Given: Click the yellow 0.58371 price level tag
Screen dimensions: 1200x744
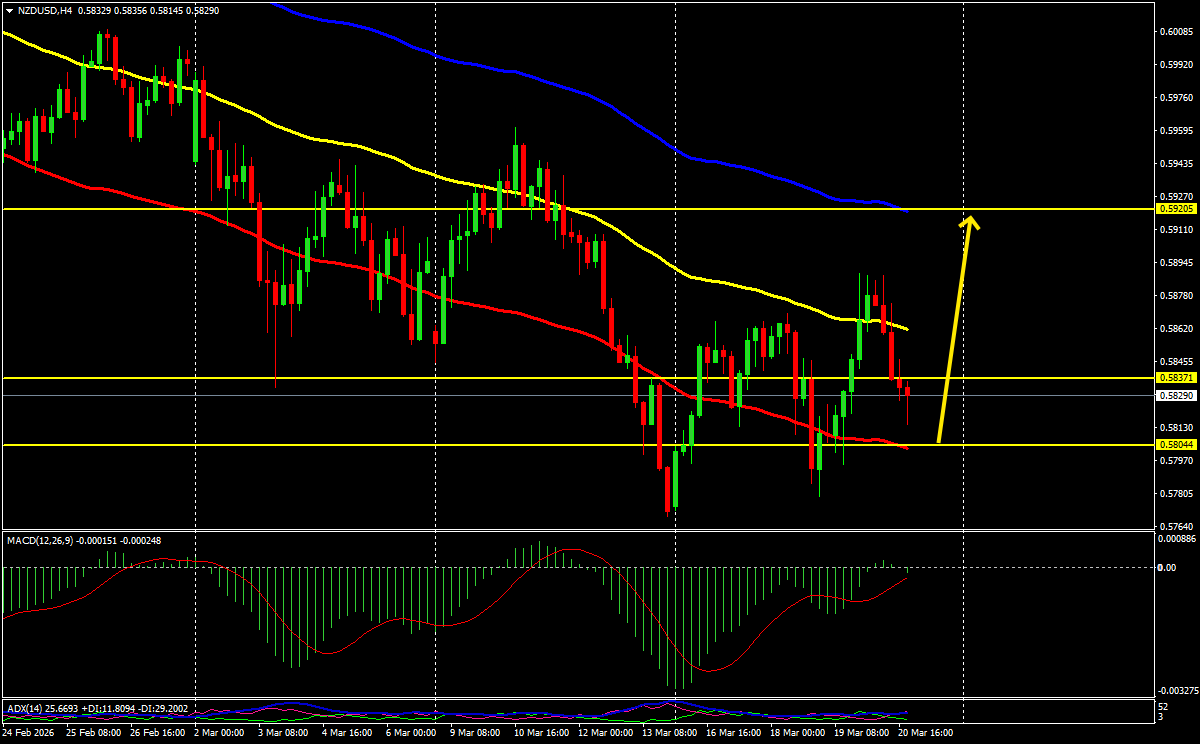Looking at the screenshot, I should point(1174,378).
